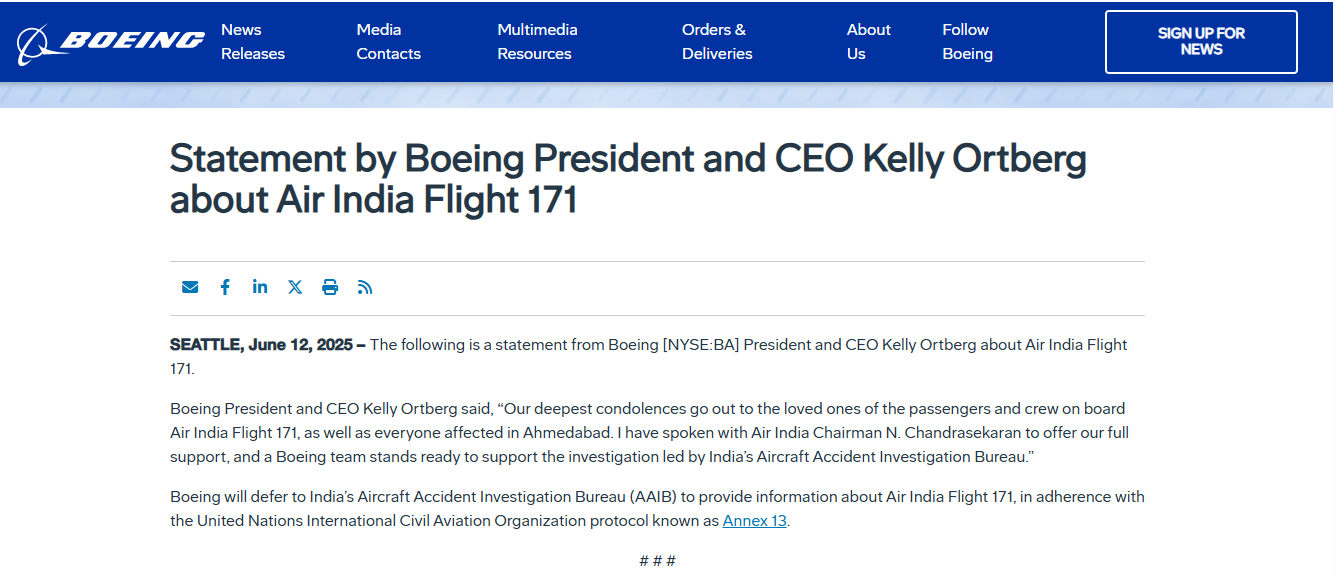Share the statement on LinkedIn
This screenshot has height=577, width=1335.
pos(260,287)
